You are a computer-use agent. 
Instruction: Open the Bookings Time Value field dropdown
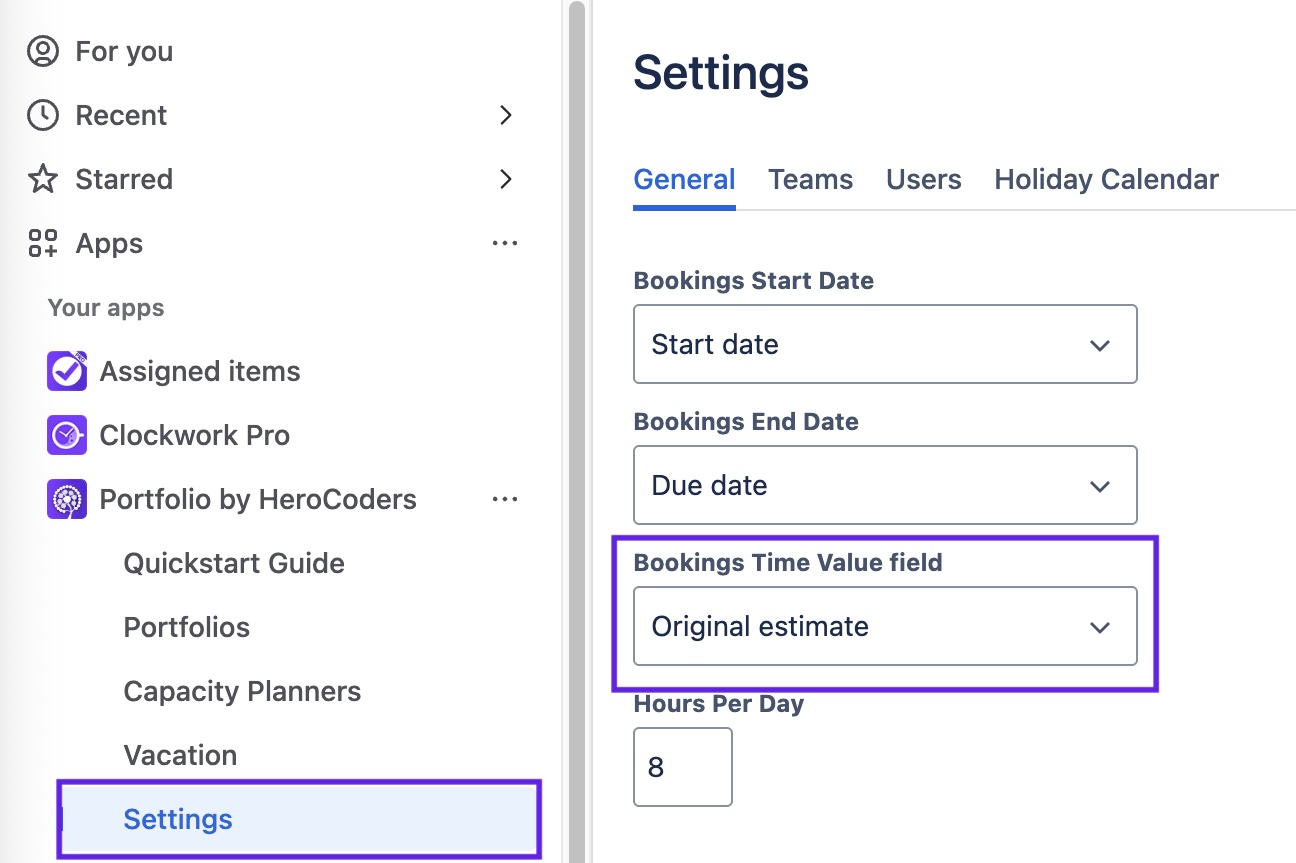(x=885, y=626)
